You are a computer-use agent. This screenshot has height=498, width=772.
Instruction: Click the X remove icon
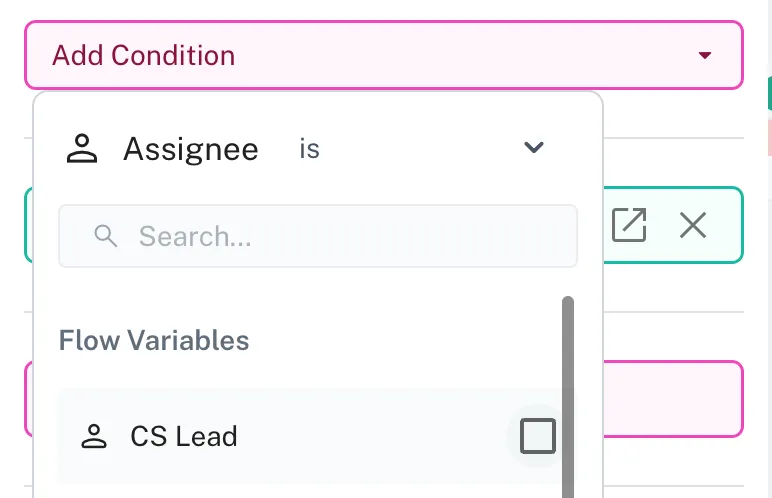692,225
